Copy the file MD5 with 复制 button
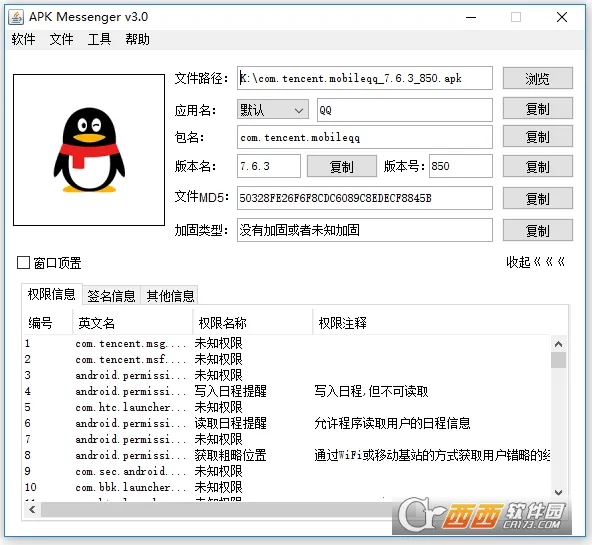Image resolution: width=592 pixels, height=545 pixels. tap(538, 199)
